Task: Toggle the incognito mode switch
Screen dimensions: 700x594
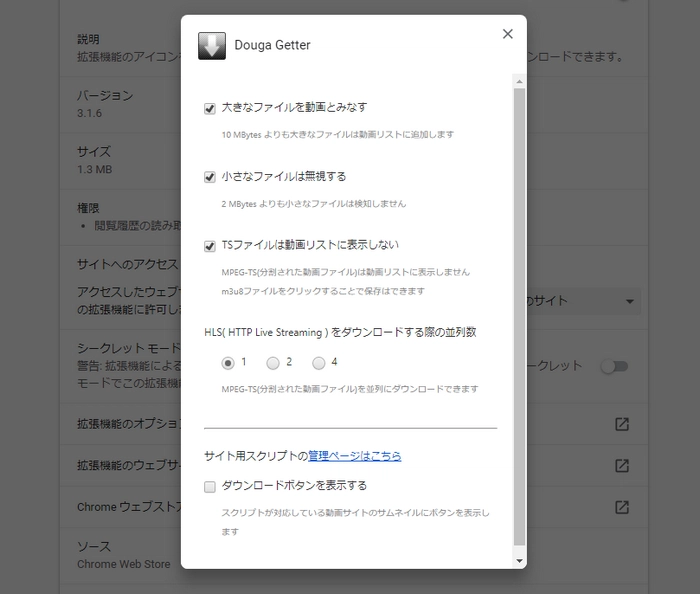Action: tap(614, 367)
